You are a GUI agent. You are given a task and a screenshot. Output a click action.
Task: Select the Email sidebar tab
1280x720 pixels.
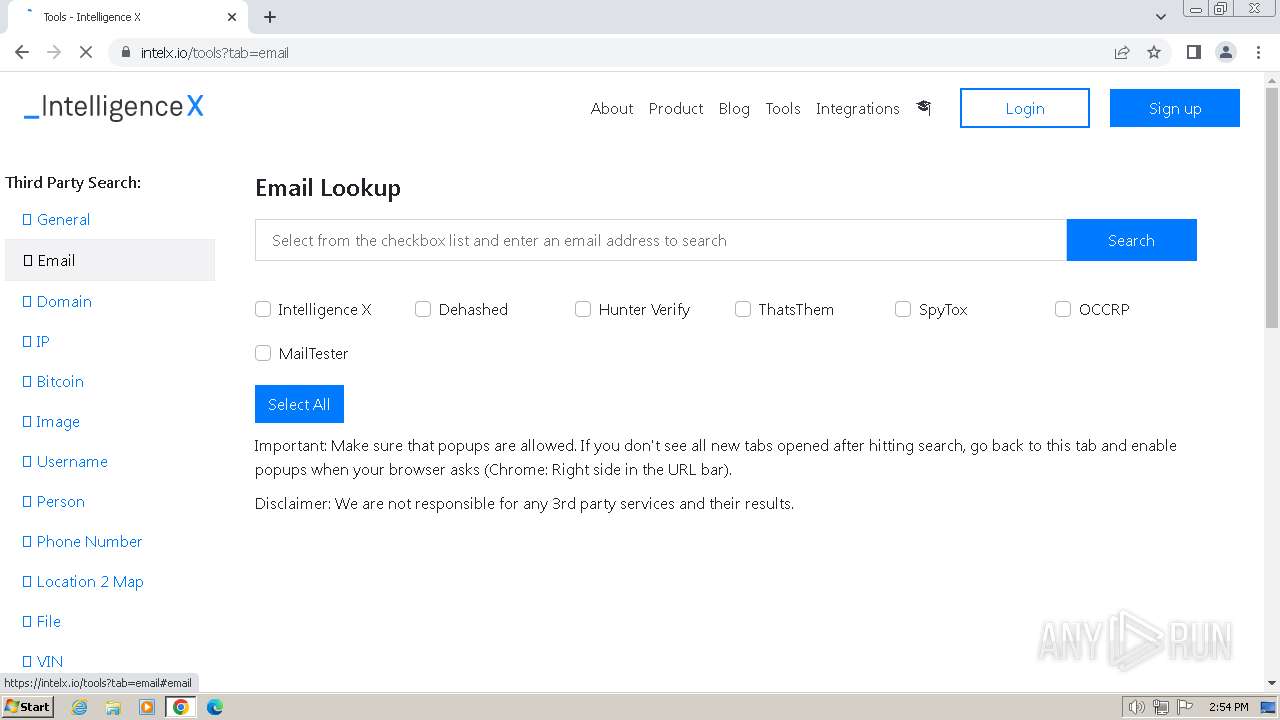coord(110,260)
